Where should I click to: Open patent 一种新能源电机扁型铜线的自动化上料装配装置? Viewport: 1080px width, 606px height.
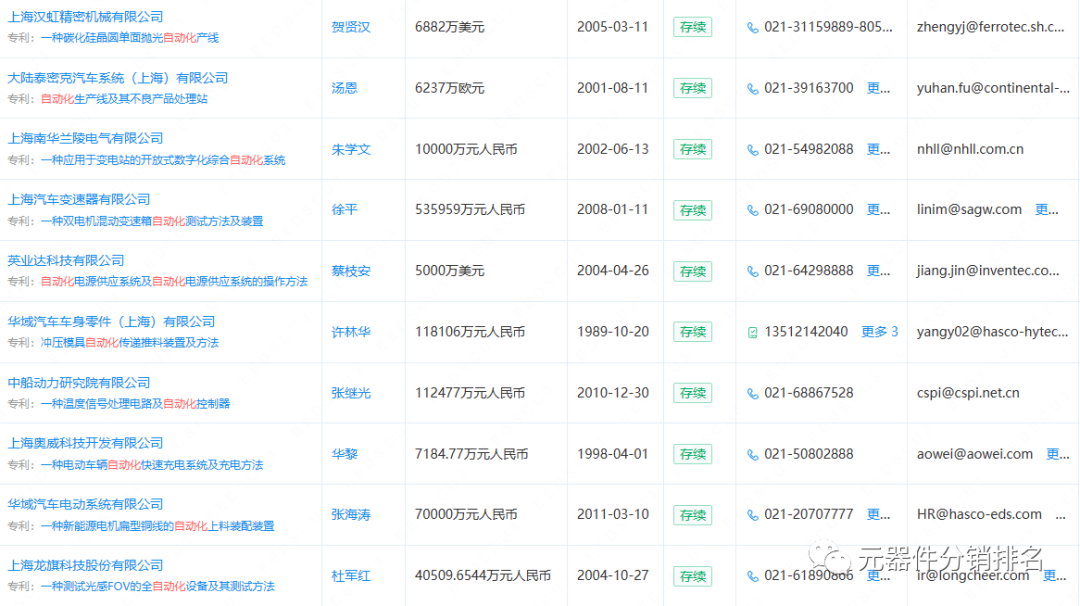pyautogui.click(x=157, y=526)
